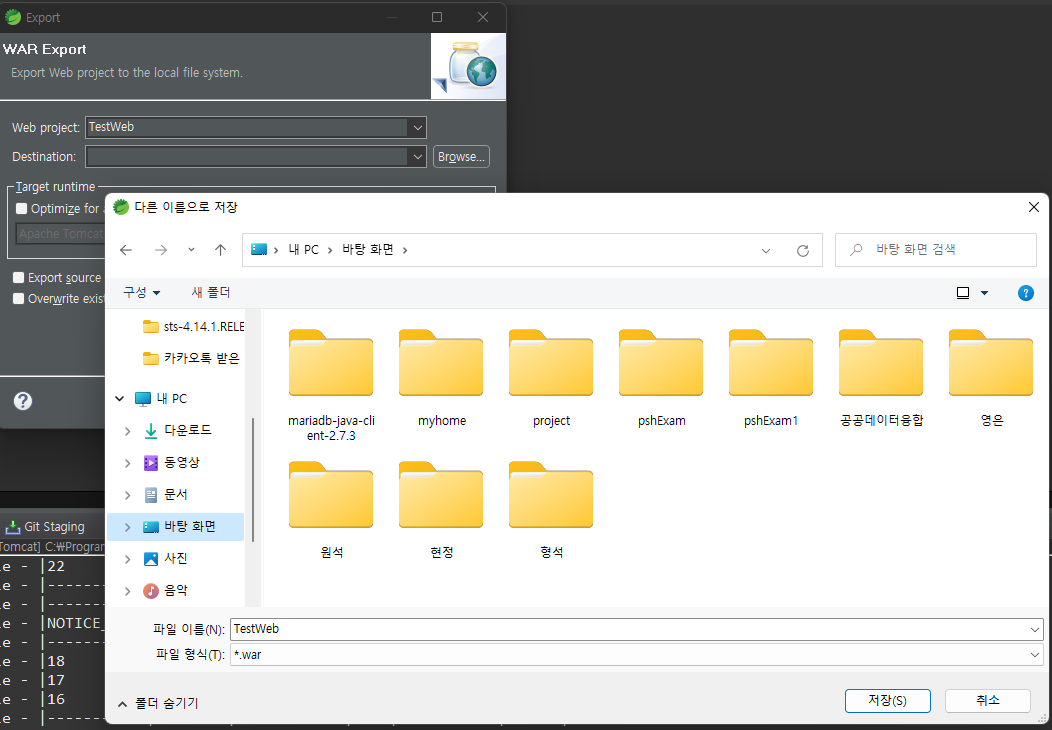Open the Destination dropdown arrow
Image resolution: width=1052 pixels, height=730 pixels.
(x=417, y=157)
